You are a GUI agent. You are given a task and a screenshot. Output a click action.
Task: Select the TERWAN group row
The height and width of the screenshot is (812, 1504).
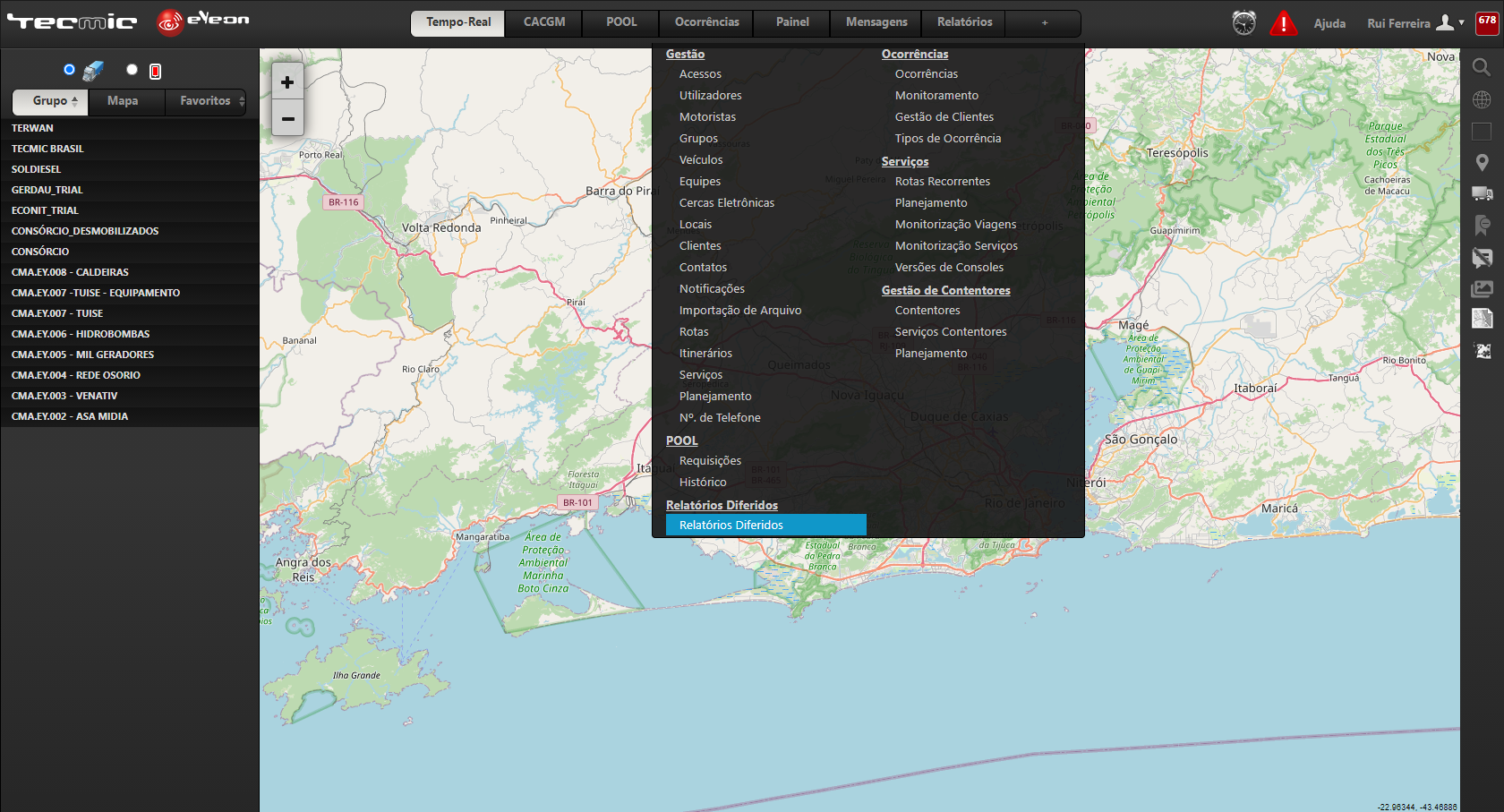coord(130,128)
